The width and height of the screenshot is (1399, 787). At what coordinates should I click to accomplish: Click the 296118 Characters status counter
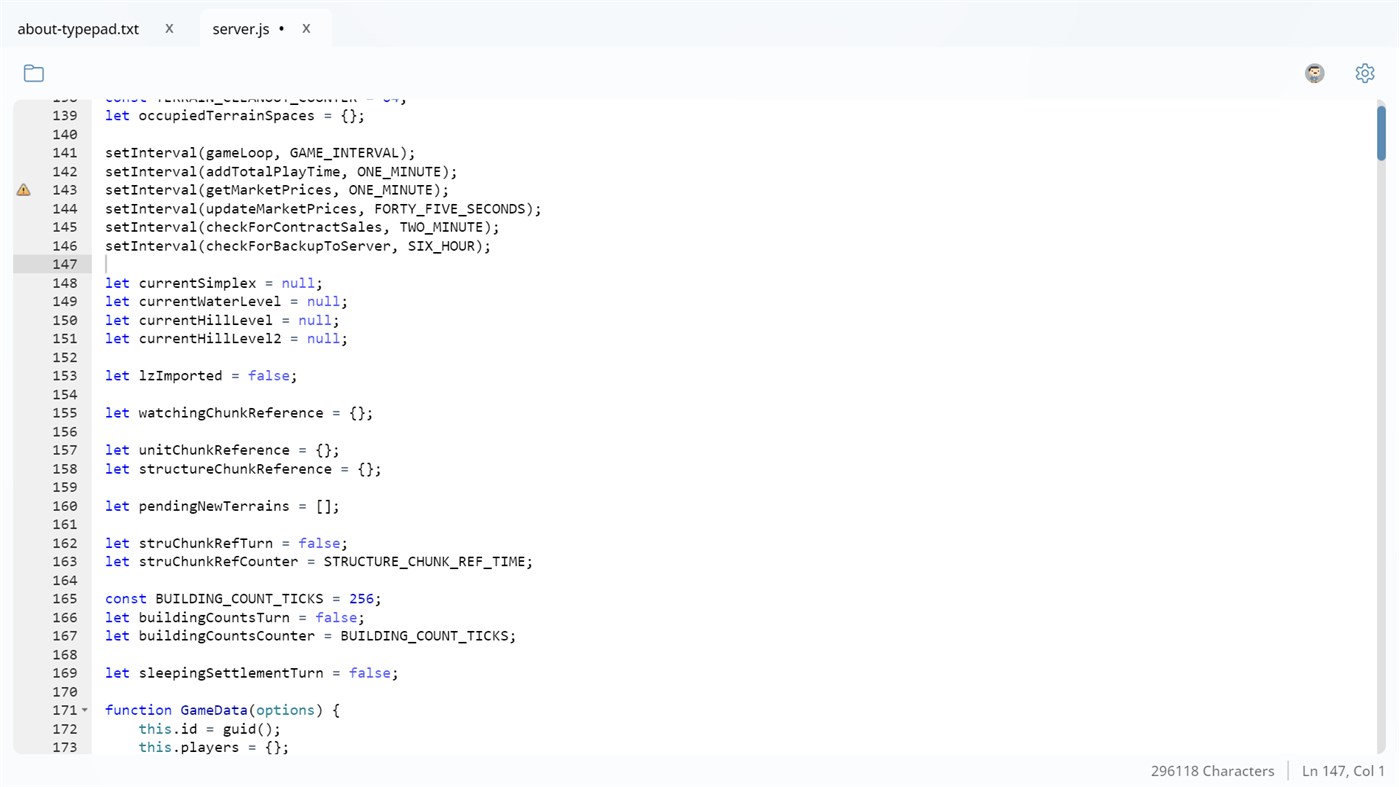[x=1213, y=770]
